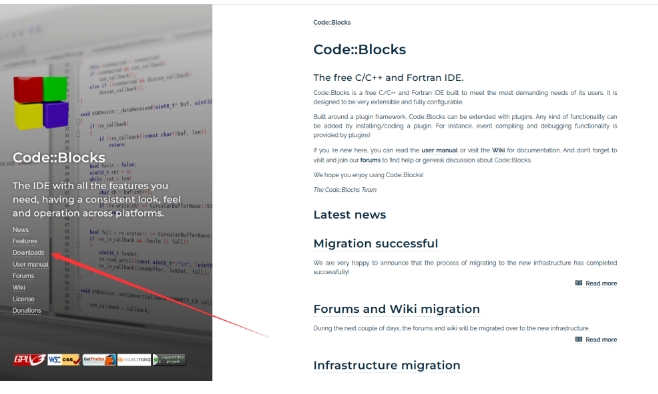Viewport: 658px width, 394px height.
Task: Open the Migration successful news heading
Action: (376, 243)
